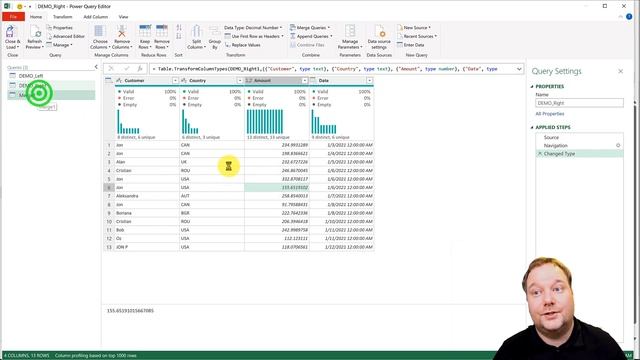The image size is (640, 360).
Task: Select the Country cell 'BGR'
Action: click(x=212, y=213)
